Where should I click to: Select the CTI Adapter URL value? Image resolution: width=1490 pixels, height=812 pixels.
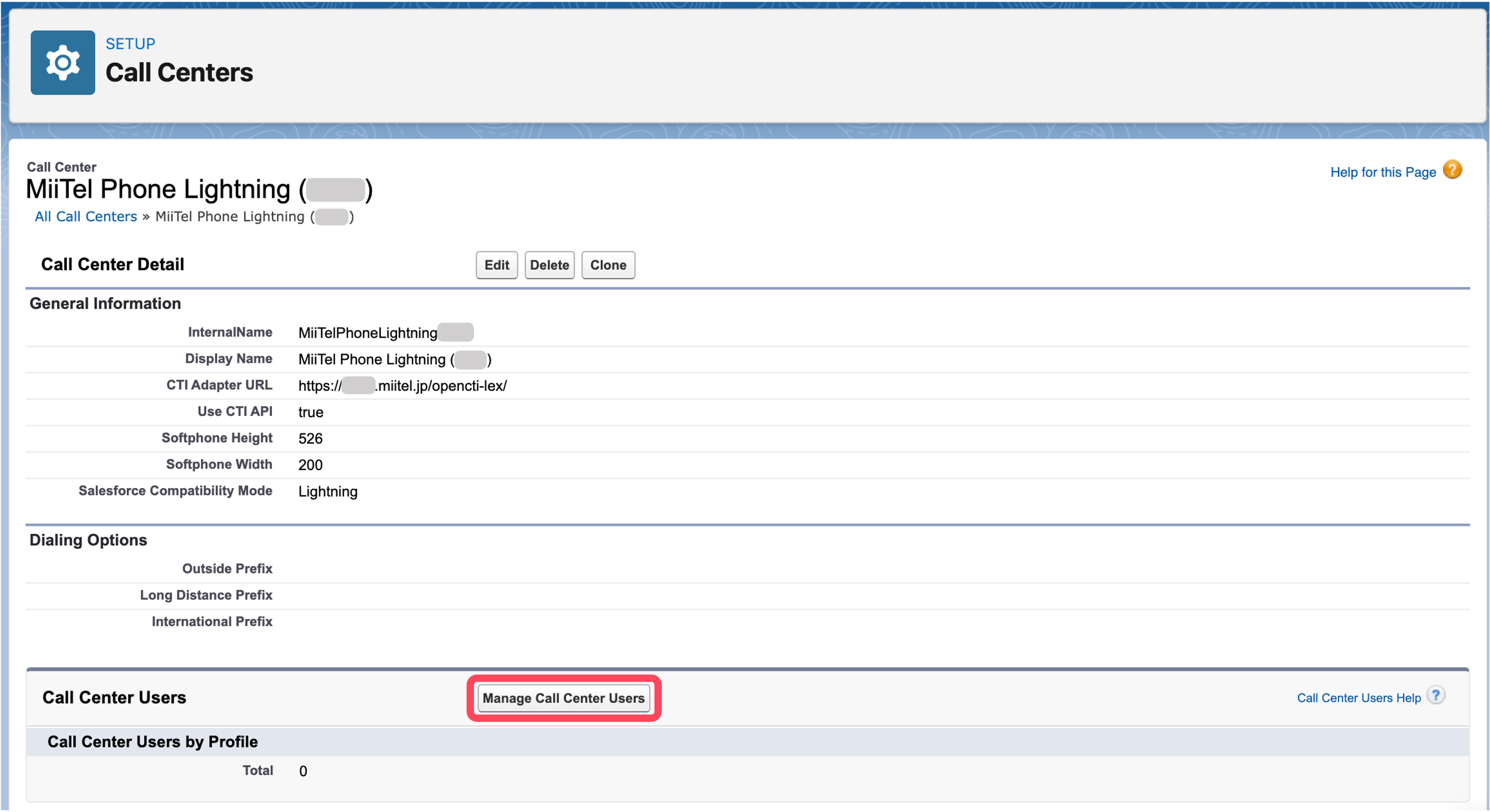[x=402, y=386]
